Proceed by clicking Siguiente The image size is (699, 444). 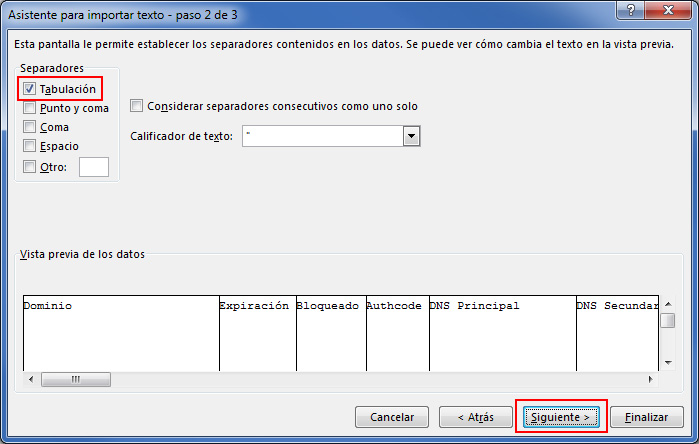[x=560, y=416]
